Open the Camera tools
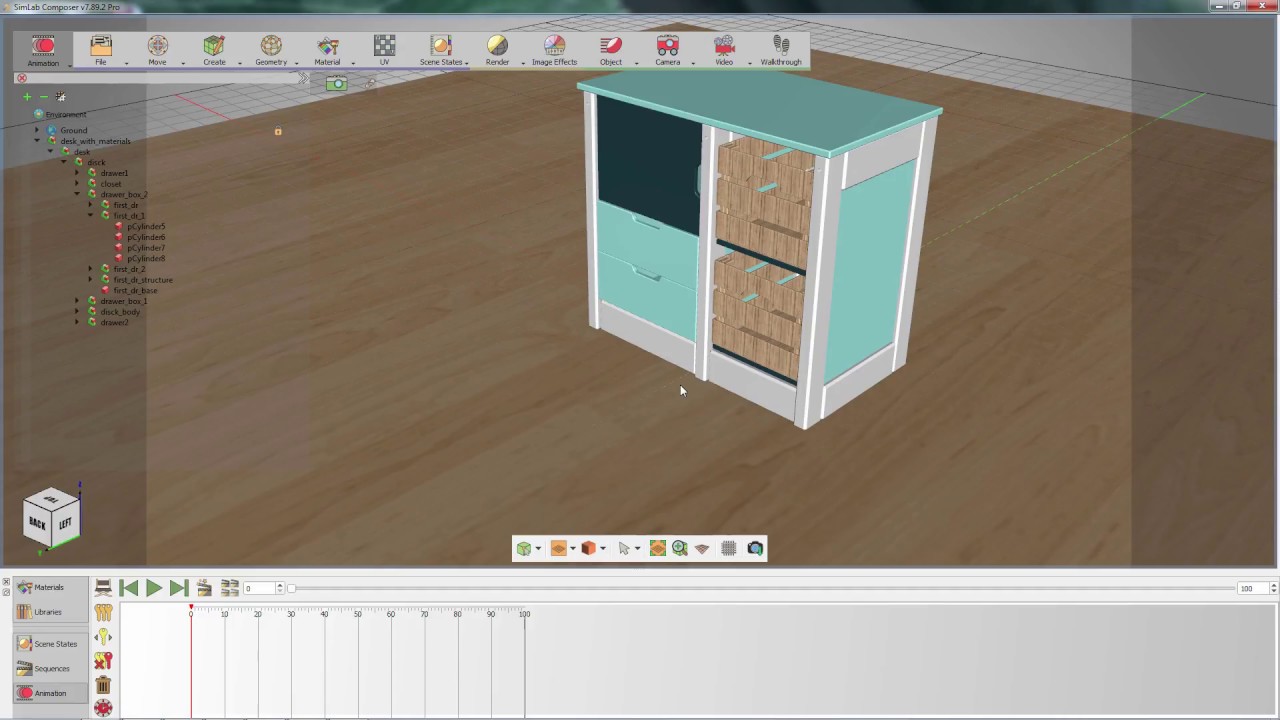Viewport: 1280px width, 720px height. (x=667, y=51)
